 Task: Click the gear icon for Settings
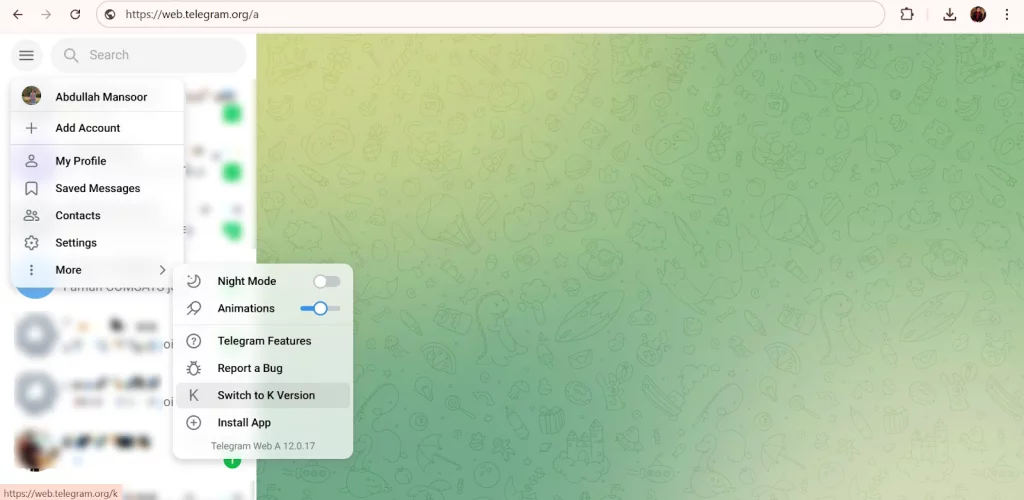tap(31, 243)
